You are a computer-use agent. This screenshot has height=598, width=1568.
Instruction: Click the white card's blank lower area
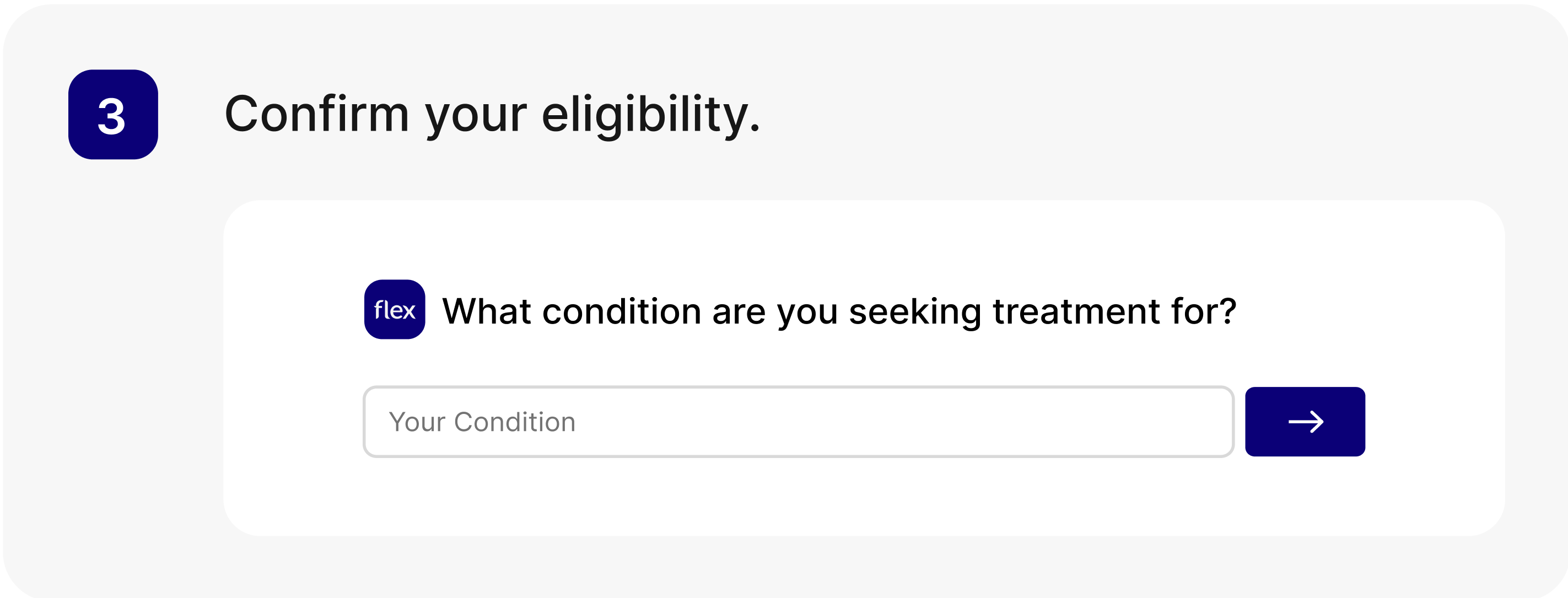(x=852, y=499)
